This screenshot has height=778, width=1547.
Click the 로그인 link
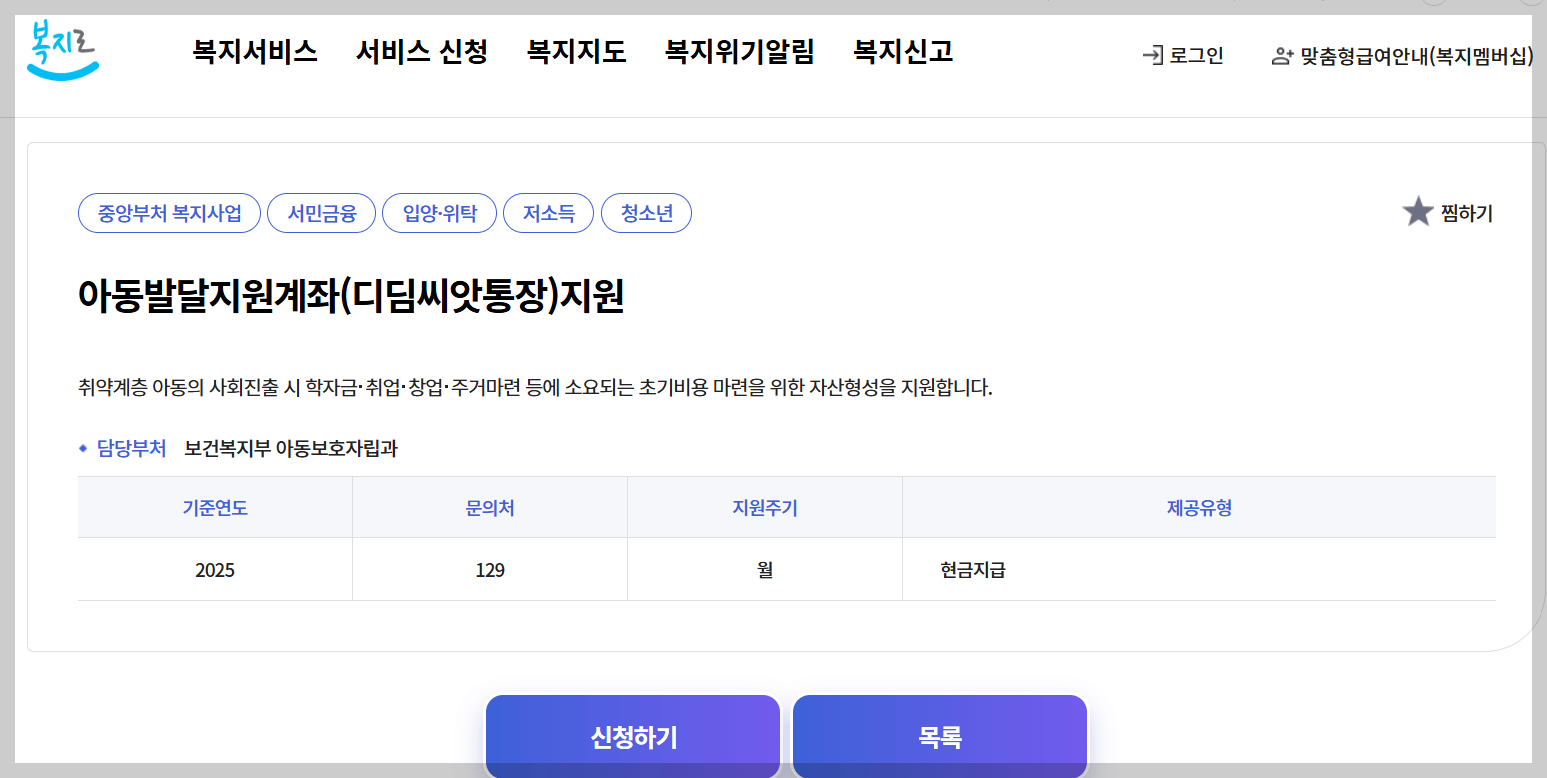pos(1194,56)
